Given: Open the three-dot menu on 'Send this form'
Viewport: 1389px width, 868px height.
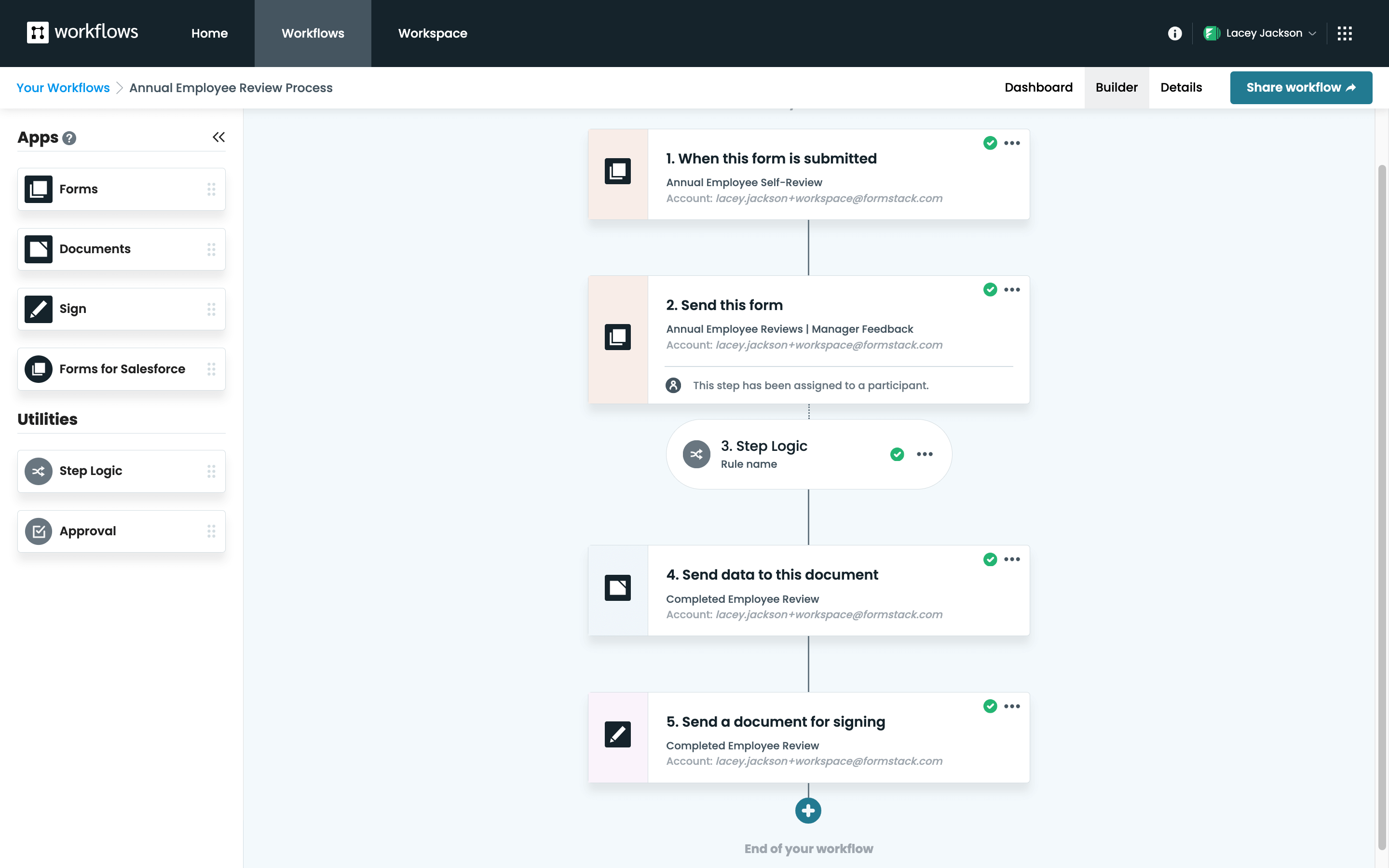Looking at the screenshot, I should pyautogui.click(x=1012, y=289).
